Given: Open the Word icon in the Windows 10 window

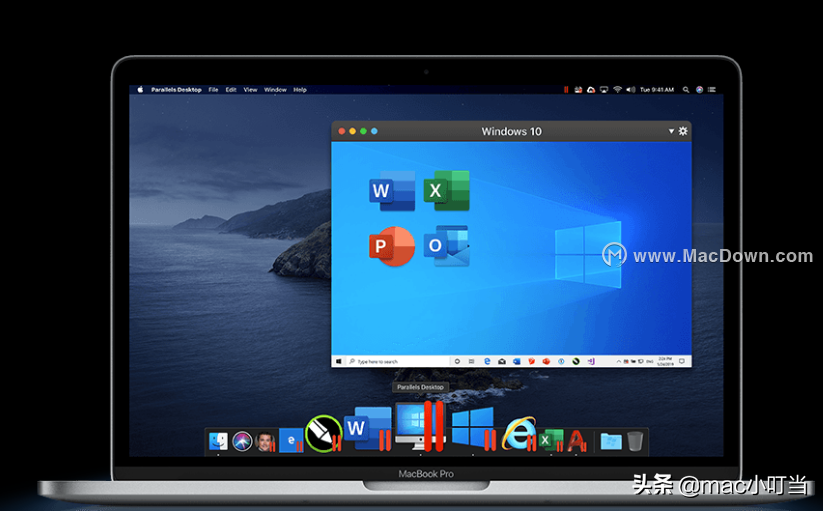Looking at the screenshot, I should (x=392, y=191).
